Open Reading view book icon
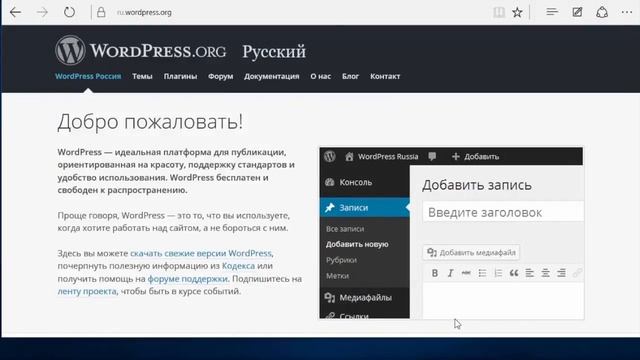The height and width of the screenshot is (360, 640). pyautogui.click(x=499, y=12)
